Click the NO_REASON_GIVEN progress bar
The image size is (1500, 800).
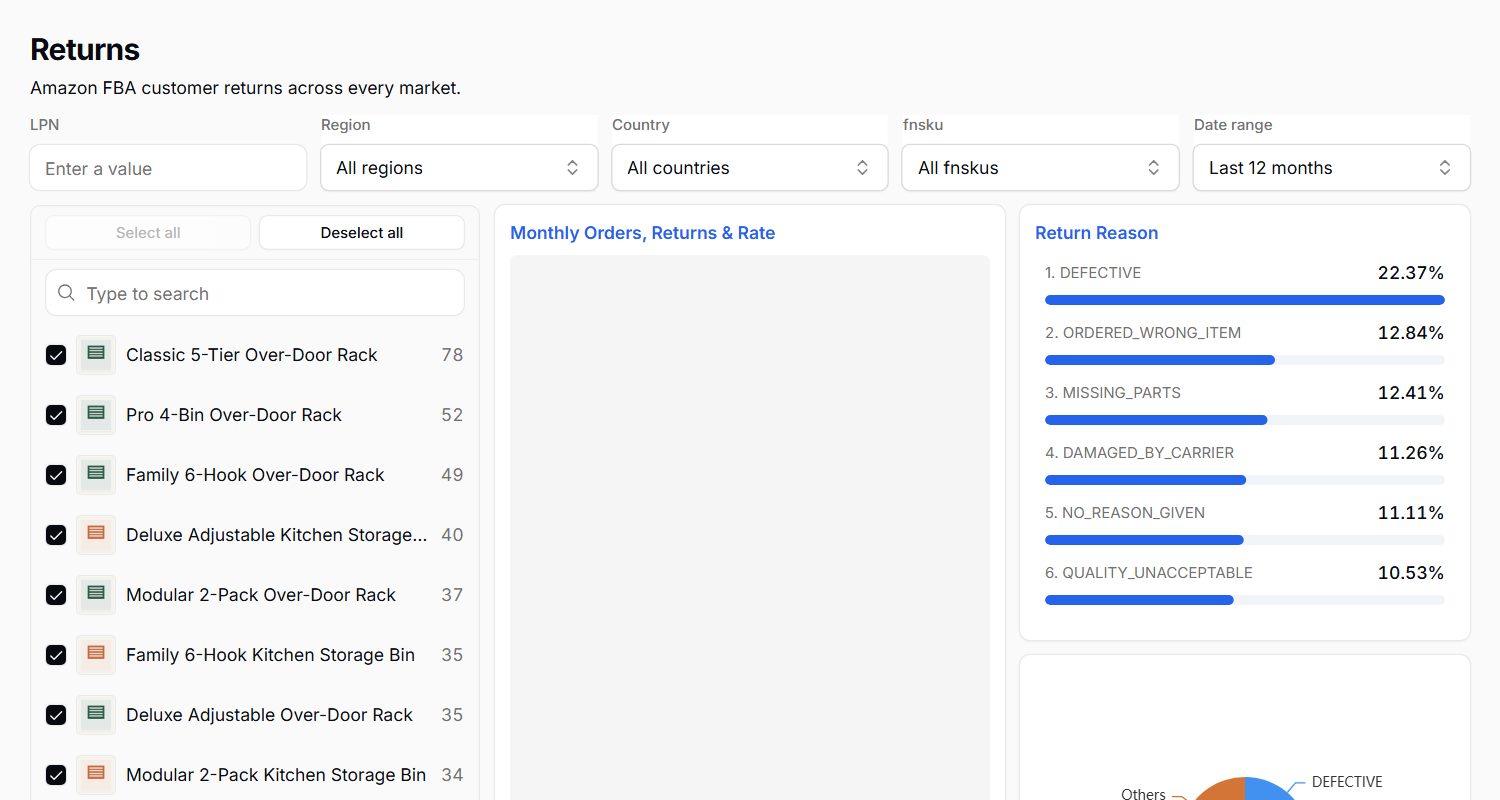(1245, 540)
